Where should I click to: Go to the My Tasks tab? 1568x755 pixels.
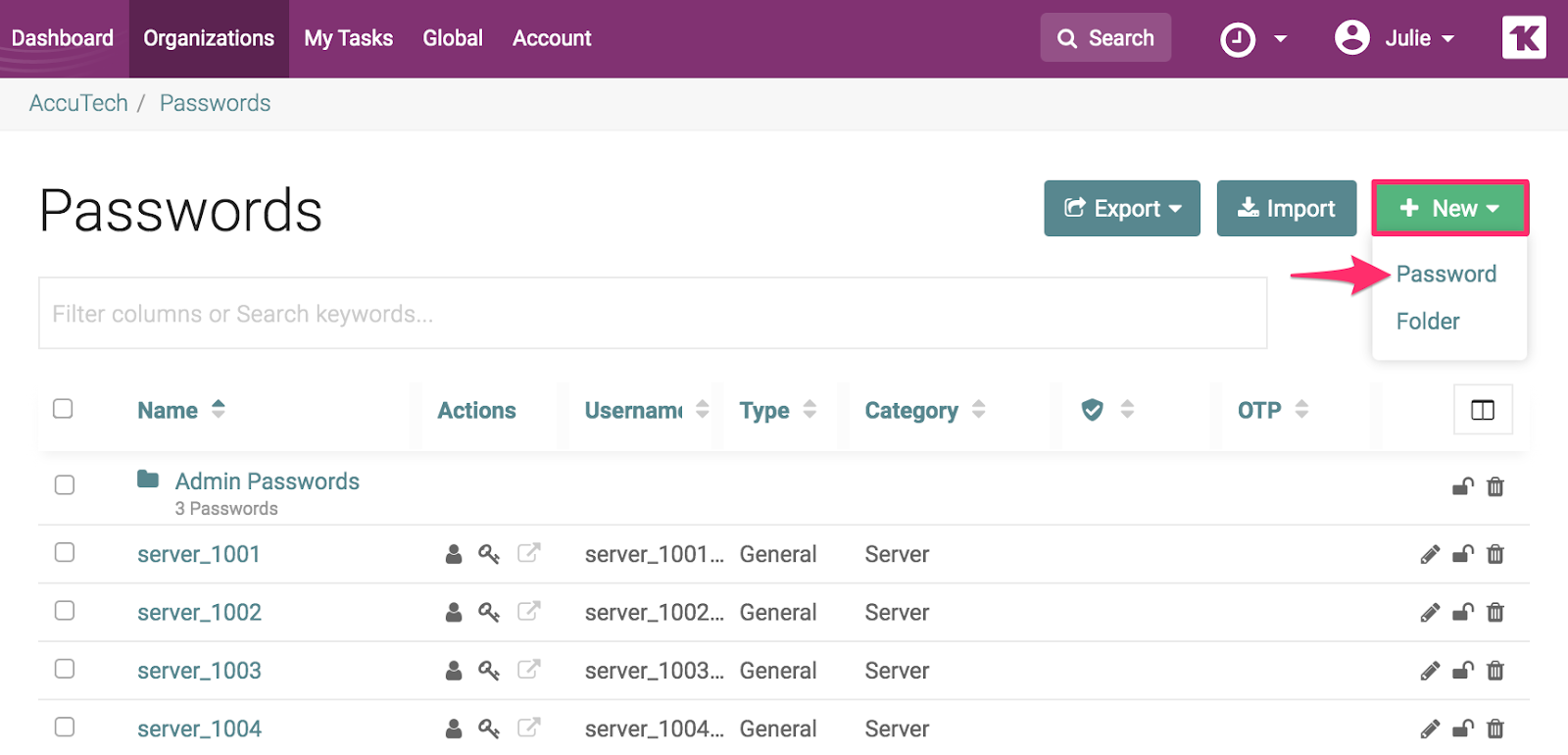tap(348, 39)
